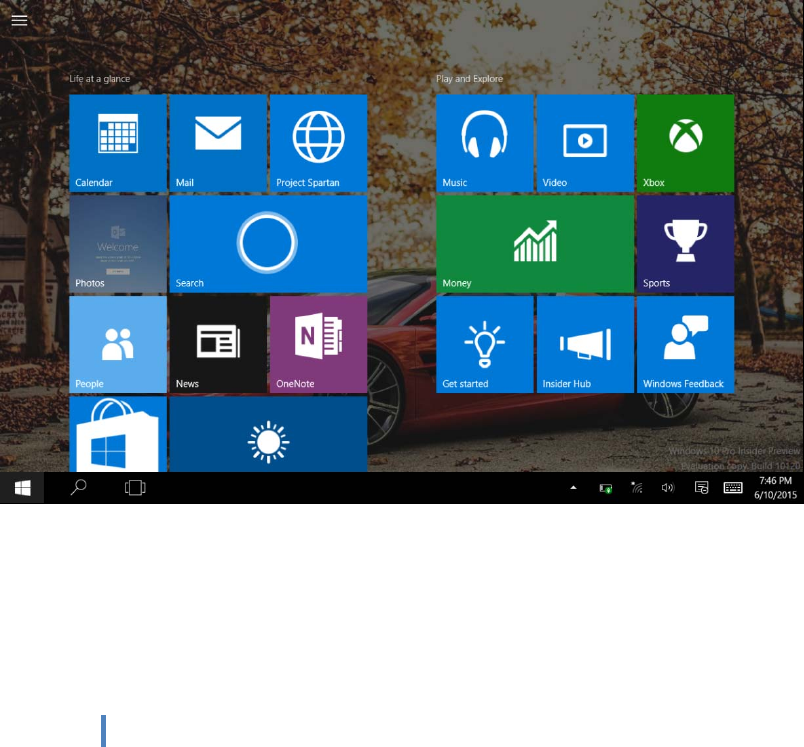The width and height of the screenshot is (804, 747).
Task: Open the network wireless tray icon
Action: pyautogui.click(x=636, y=488)
